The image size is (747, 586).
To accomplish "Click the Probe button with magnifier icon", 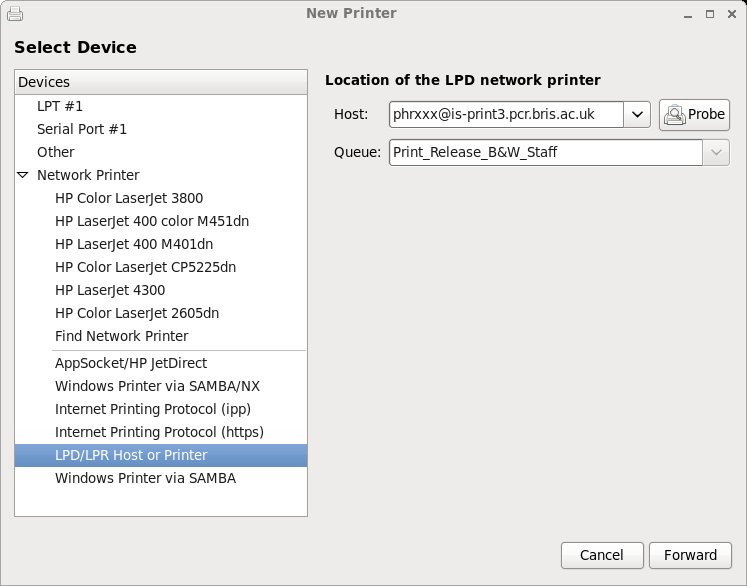I will click(x=694, y=114).
